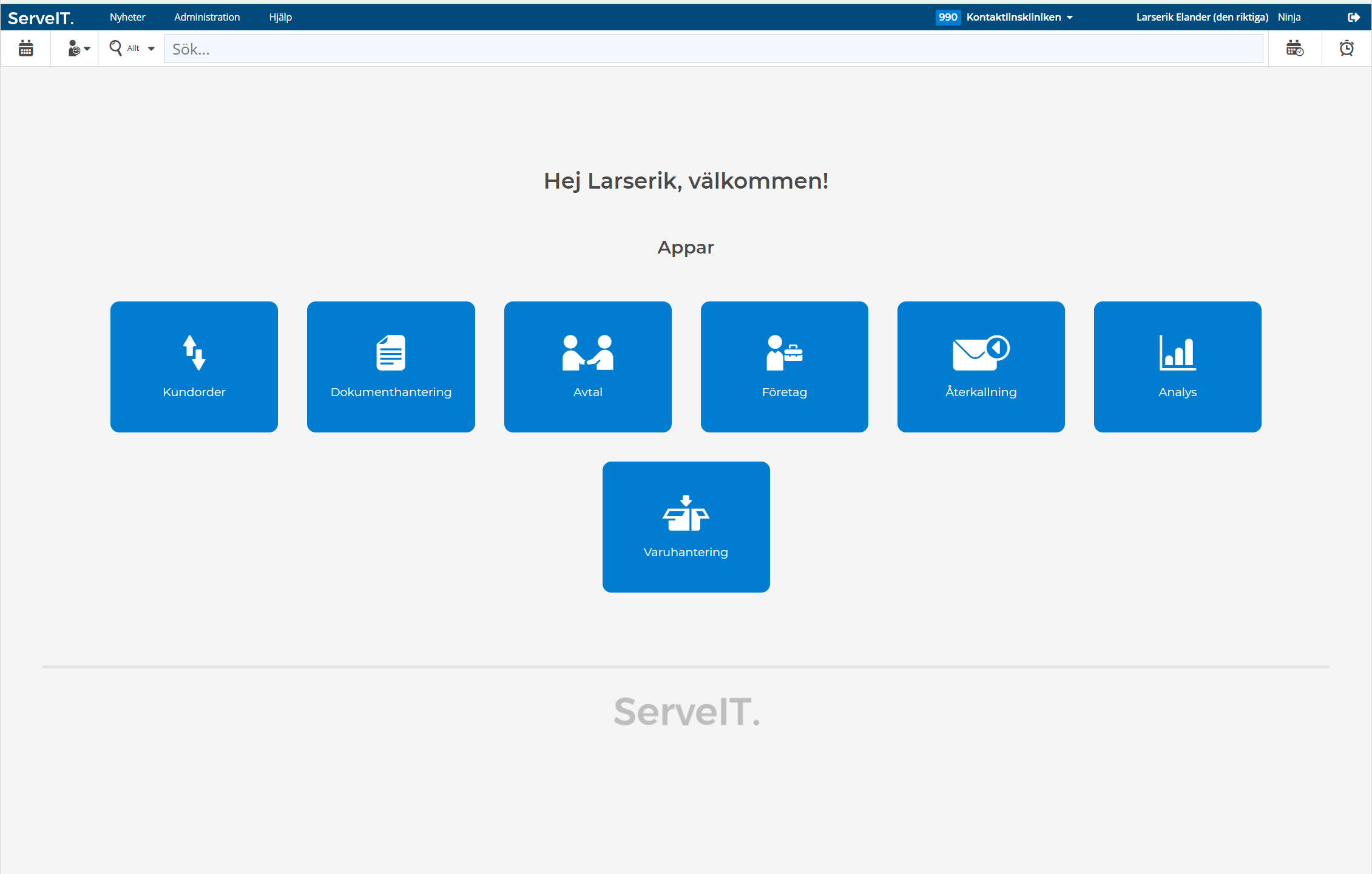Open the Avtal app tile
Screen dimensions: 1372x874
pyautogui.click(x=588, y=367)
